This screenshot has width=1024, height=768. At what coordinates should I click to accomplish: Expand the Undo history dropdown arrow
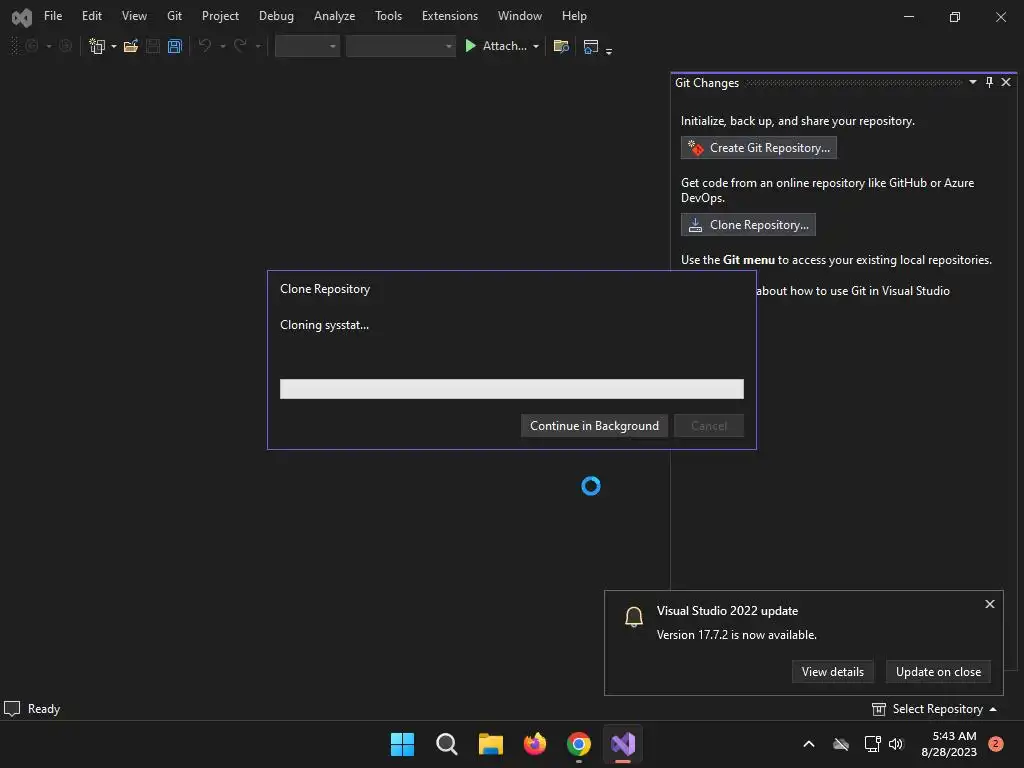pos(223,46)
